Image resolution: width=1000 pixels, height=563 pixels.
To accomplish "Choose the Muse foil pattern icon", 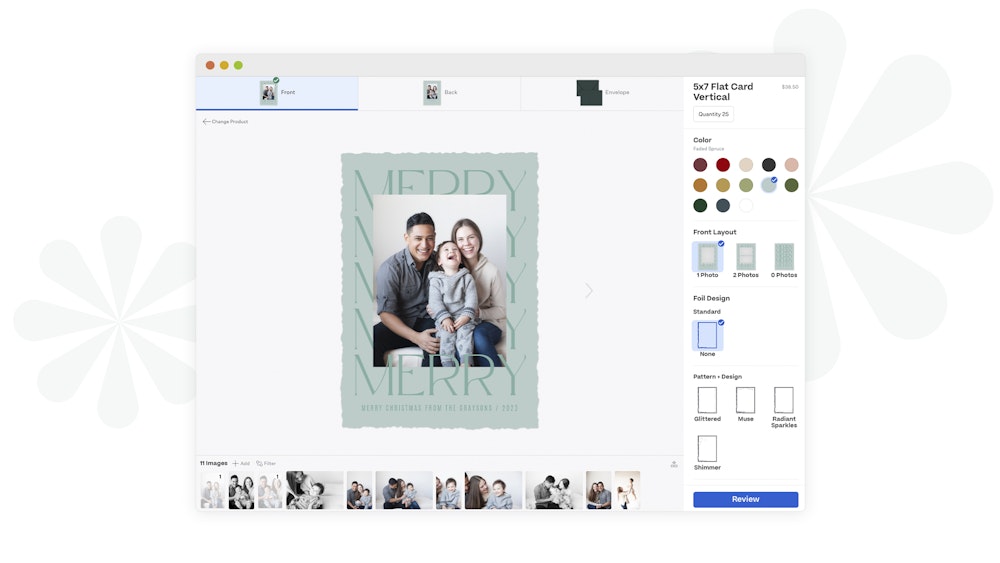I will pos(745,400).
